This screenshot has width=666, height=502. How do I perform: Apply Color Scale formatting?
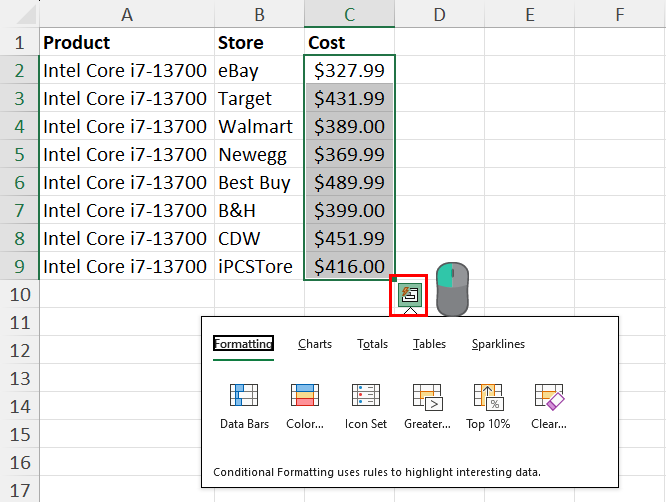(305, 406)
